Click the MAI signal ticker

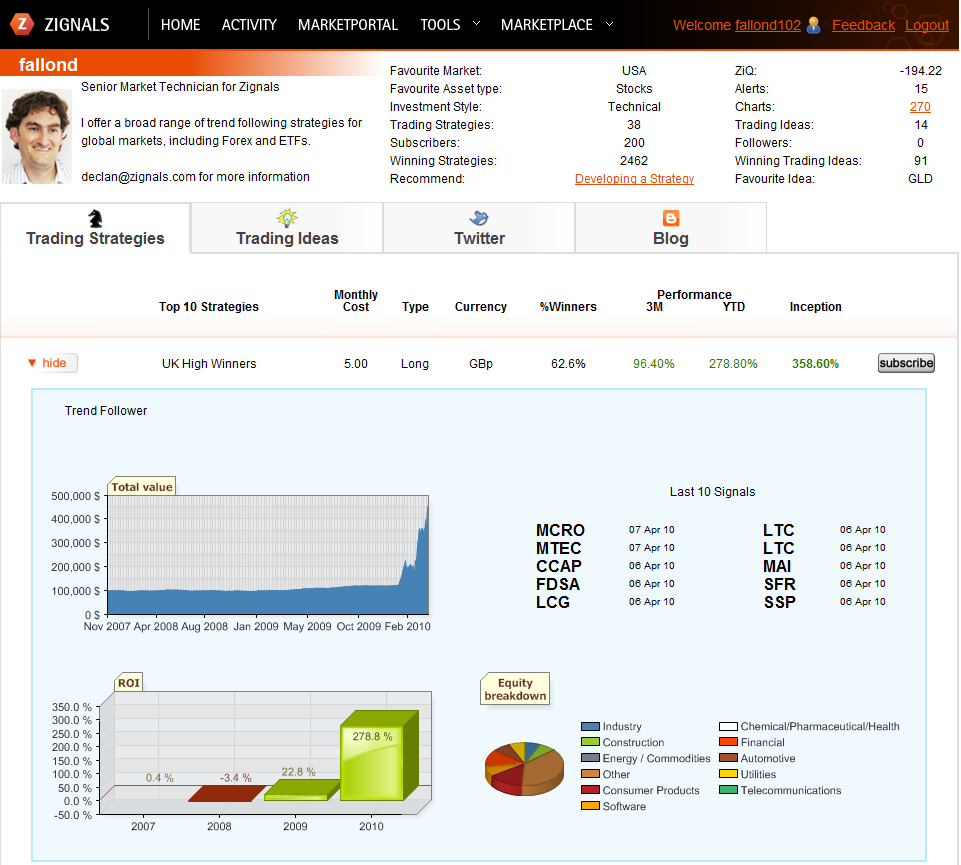click(777, 566)
